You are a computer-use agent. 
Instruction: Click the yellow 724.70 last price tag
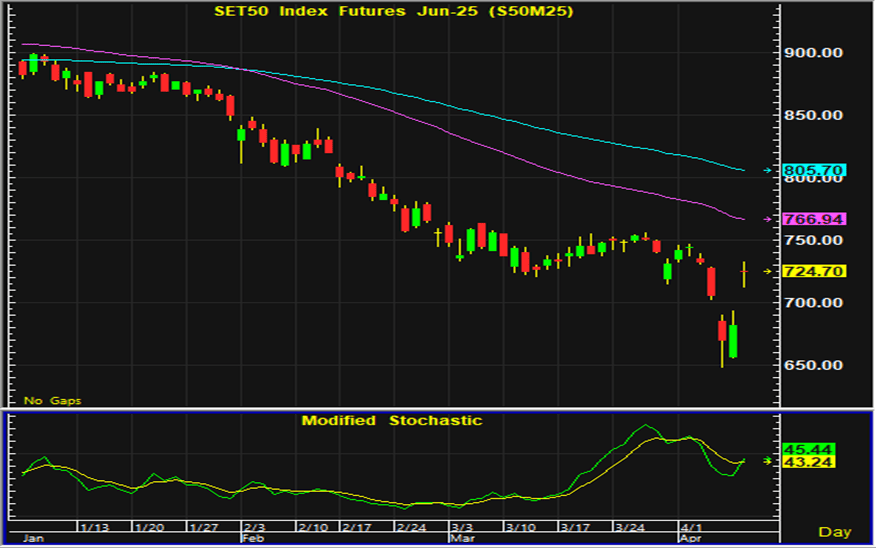pos(817,271)
